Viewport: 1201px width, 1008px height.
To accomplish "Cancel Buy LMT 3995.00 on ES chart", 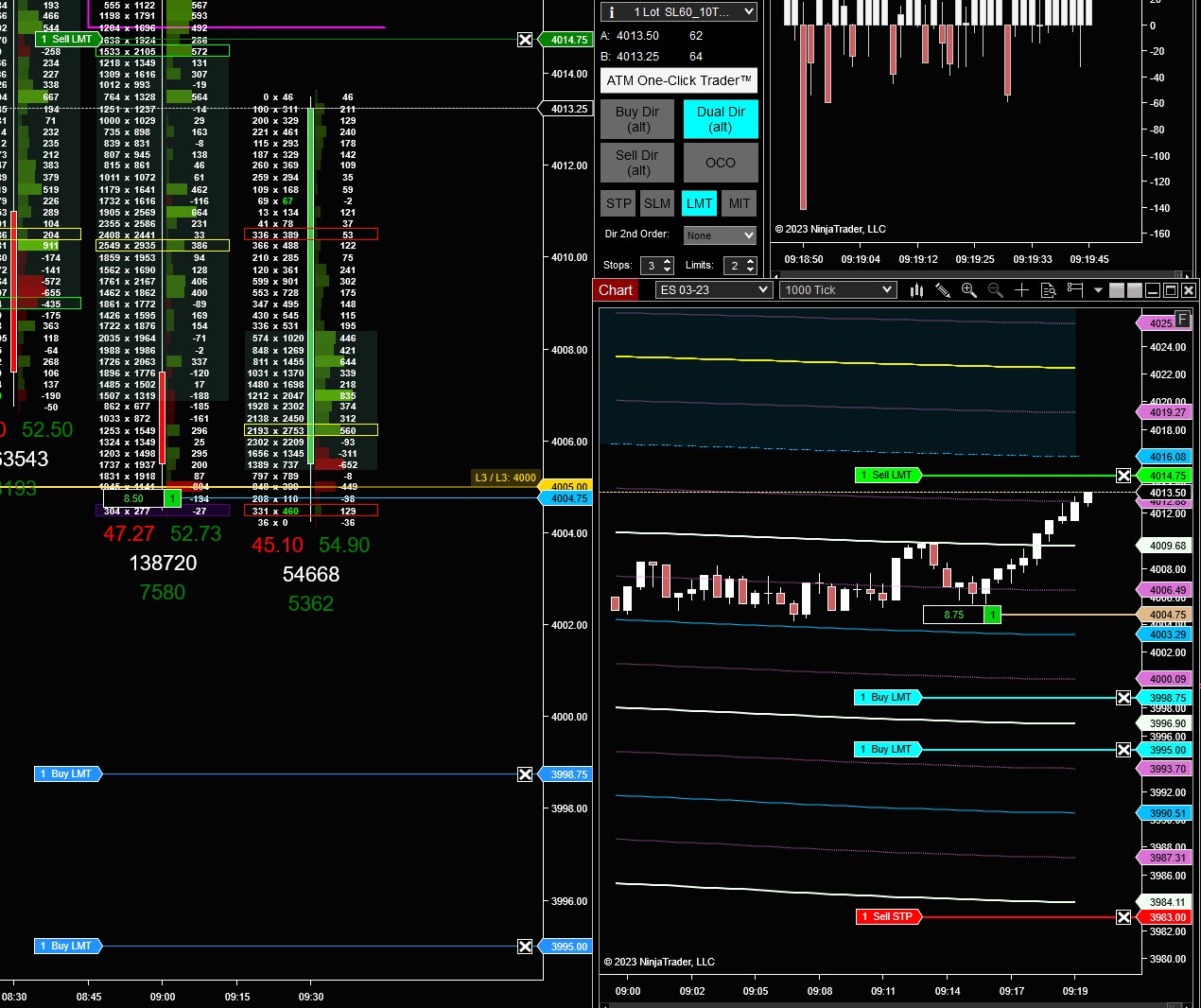I will 1123,750.
